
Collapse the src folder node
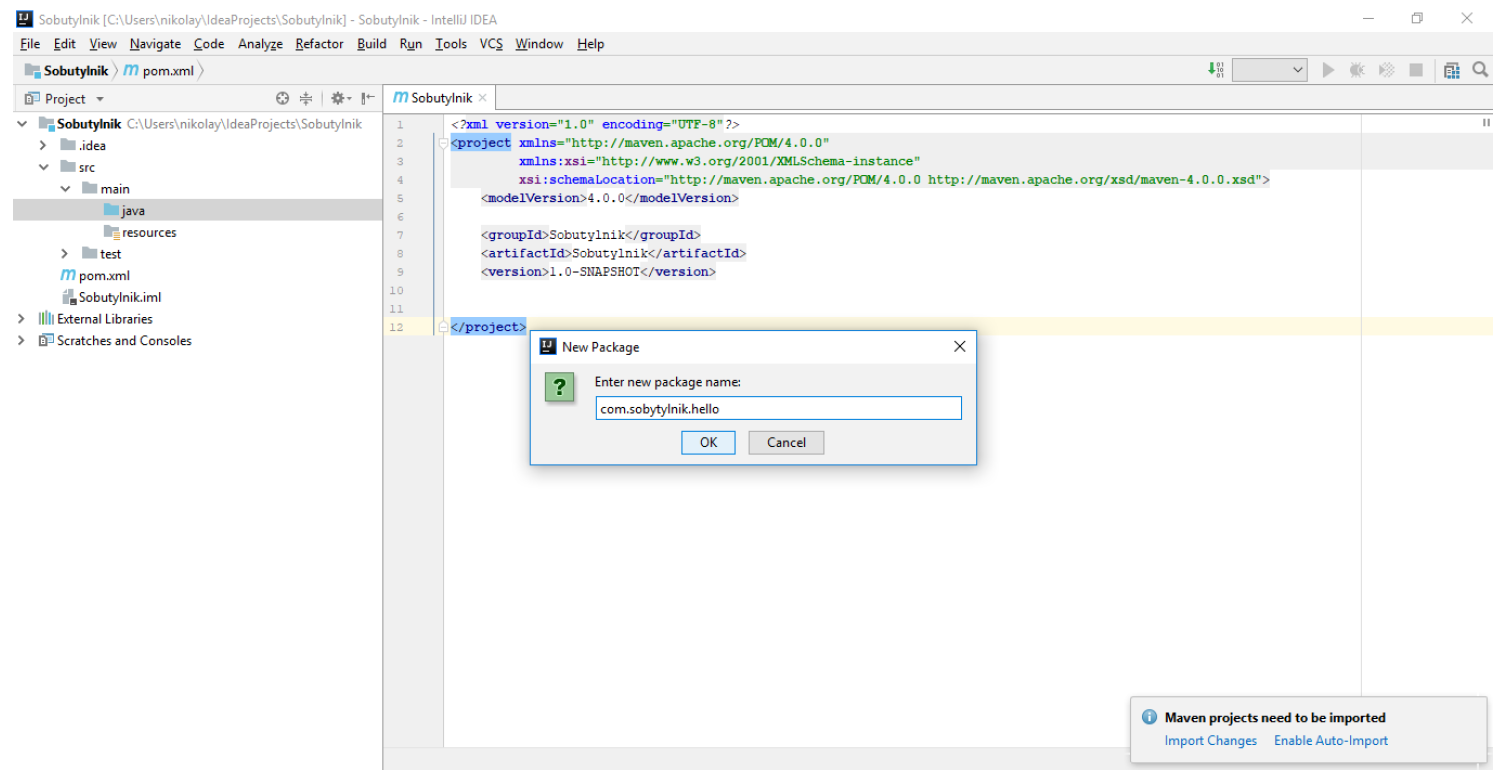(43, 167)
